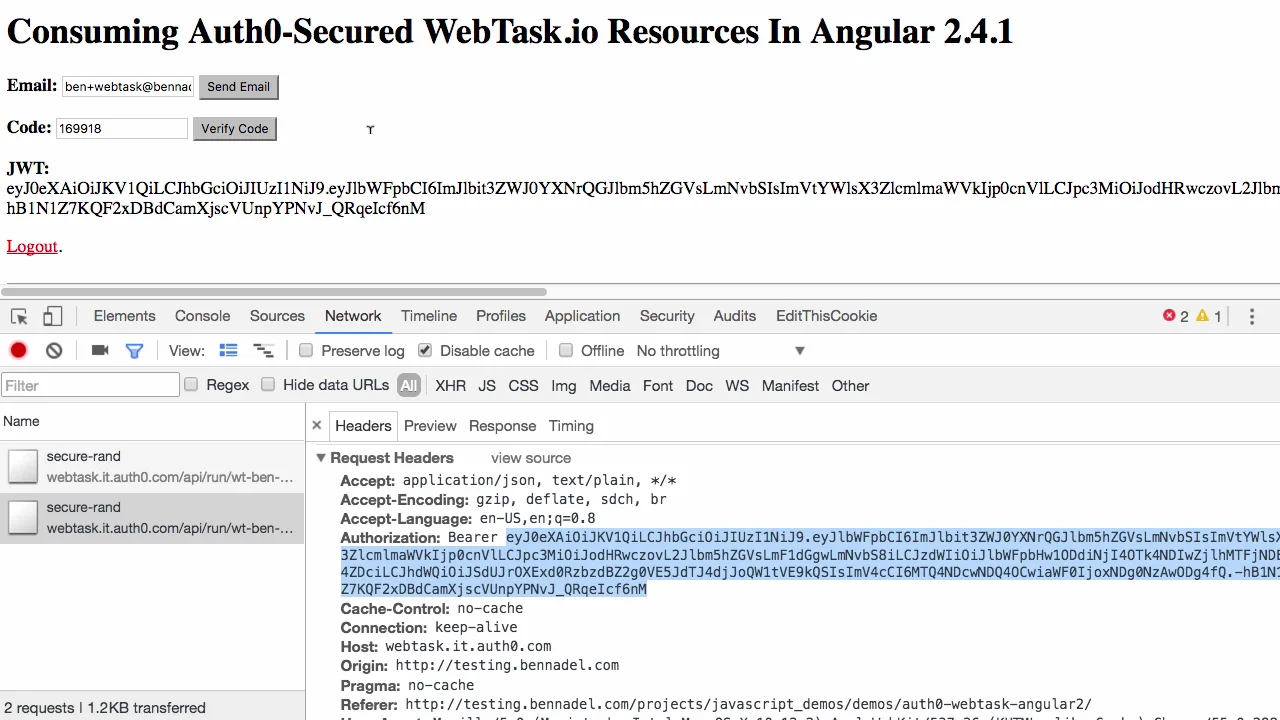This screenshot has height=720, width=1280.
Task: Click the page horizontal scrollbar
Action: [274, 292]
